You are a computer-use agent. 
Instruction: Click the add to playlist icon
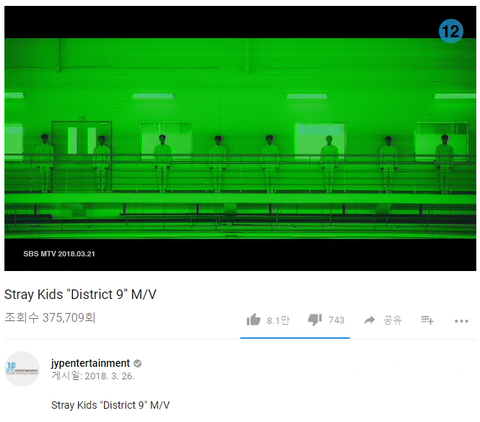[x=427, y=320]
